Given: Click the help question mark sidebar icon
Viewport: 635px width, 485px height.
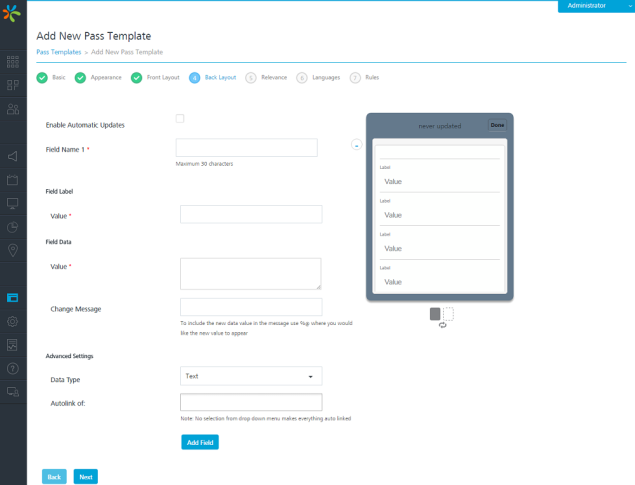Looking at the screenshot, I should (x=13, y=368).
